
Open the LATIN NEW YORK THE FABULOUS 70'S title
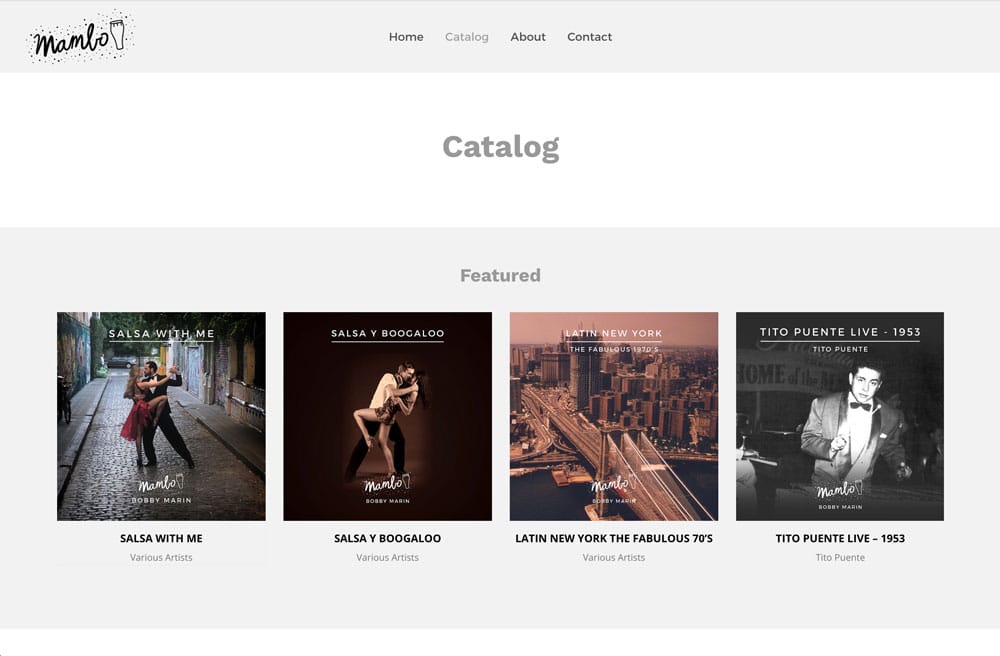click(614, 538)
